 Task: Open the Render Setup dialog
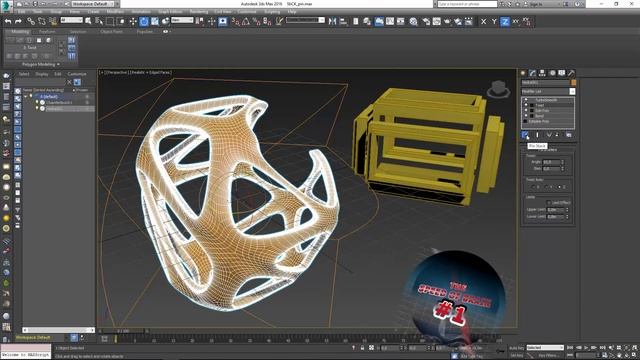(x=426, y=21)
